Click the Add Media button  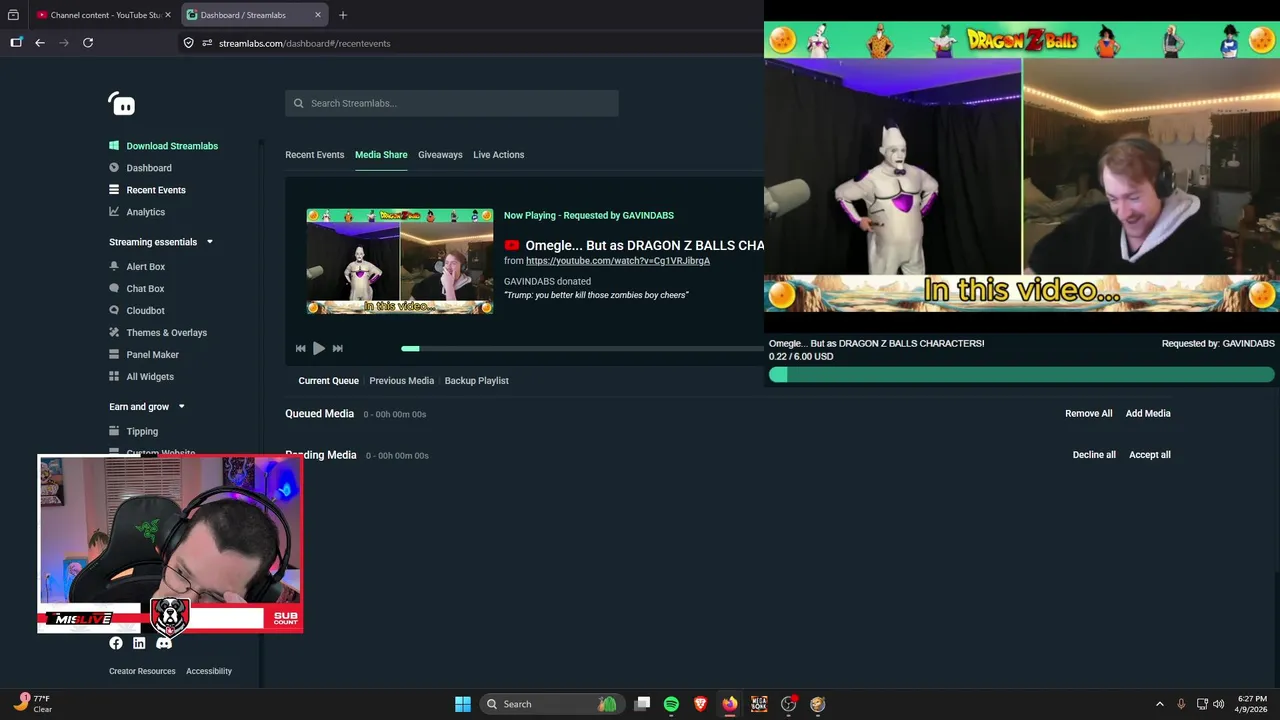(x=1148, y=413)
